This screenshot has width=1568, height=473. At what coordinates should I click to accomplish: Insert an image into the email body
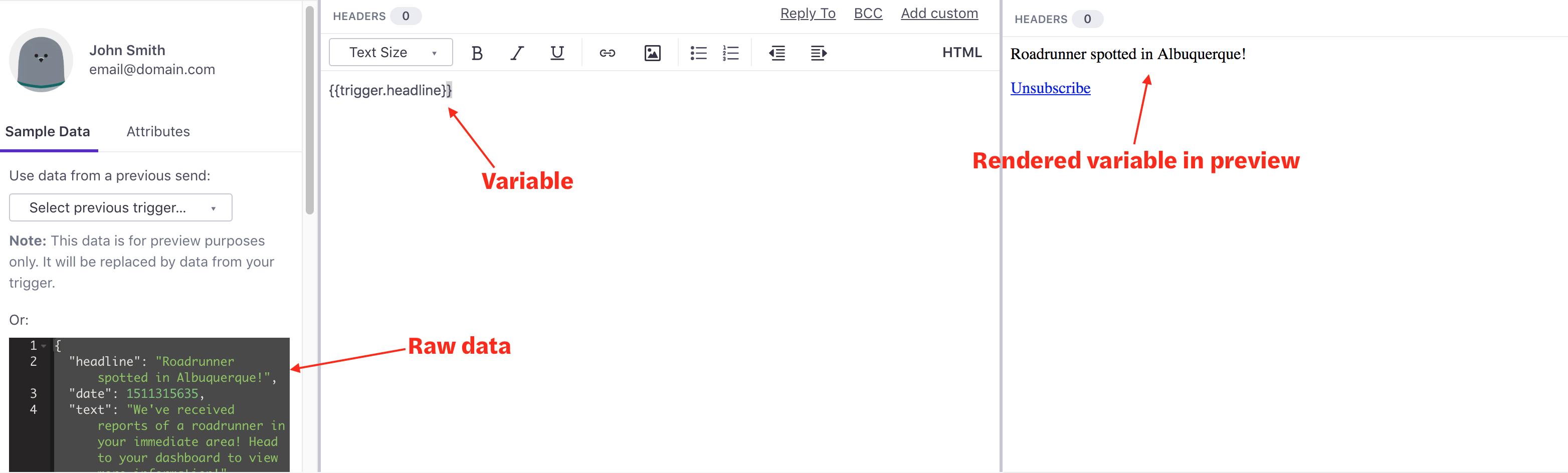(x=652, y=52)
